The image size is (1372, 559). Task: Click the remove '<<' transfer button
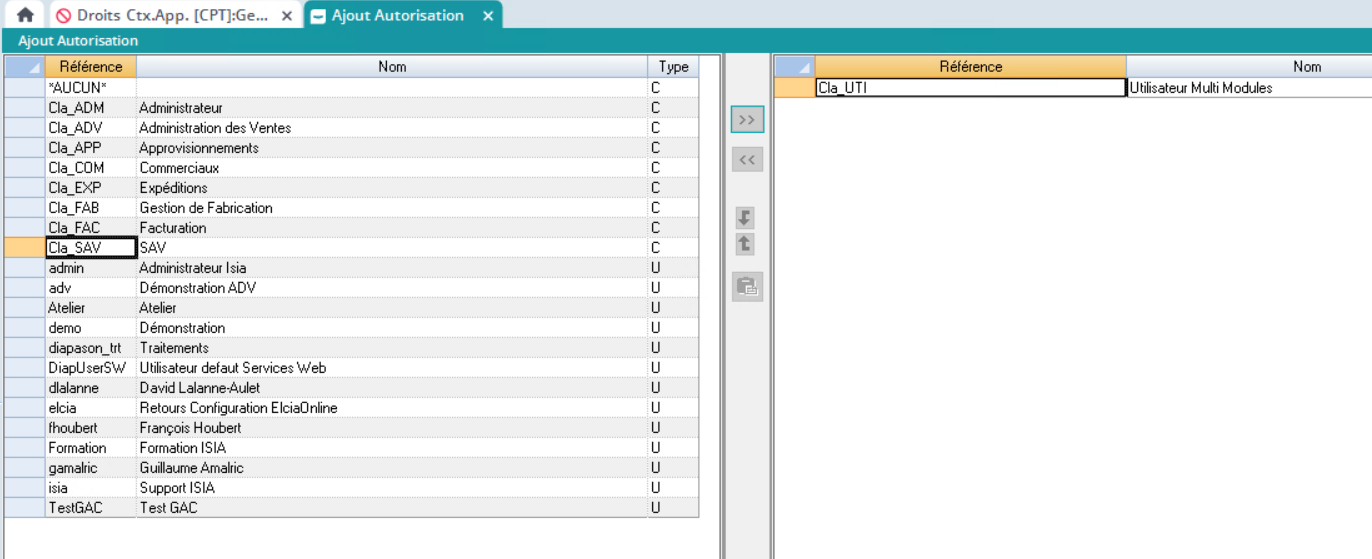coord(747,159)
